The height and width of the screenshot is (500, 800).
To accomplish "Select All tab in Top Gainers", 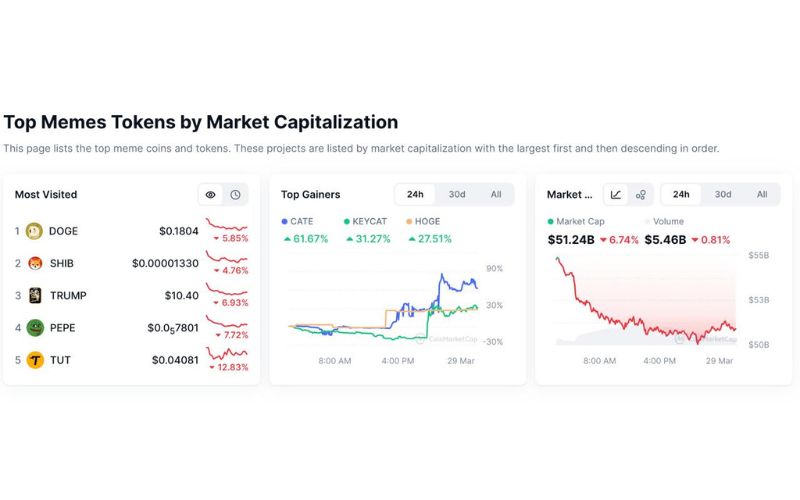I will point(495,194).
